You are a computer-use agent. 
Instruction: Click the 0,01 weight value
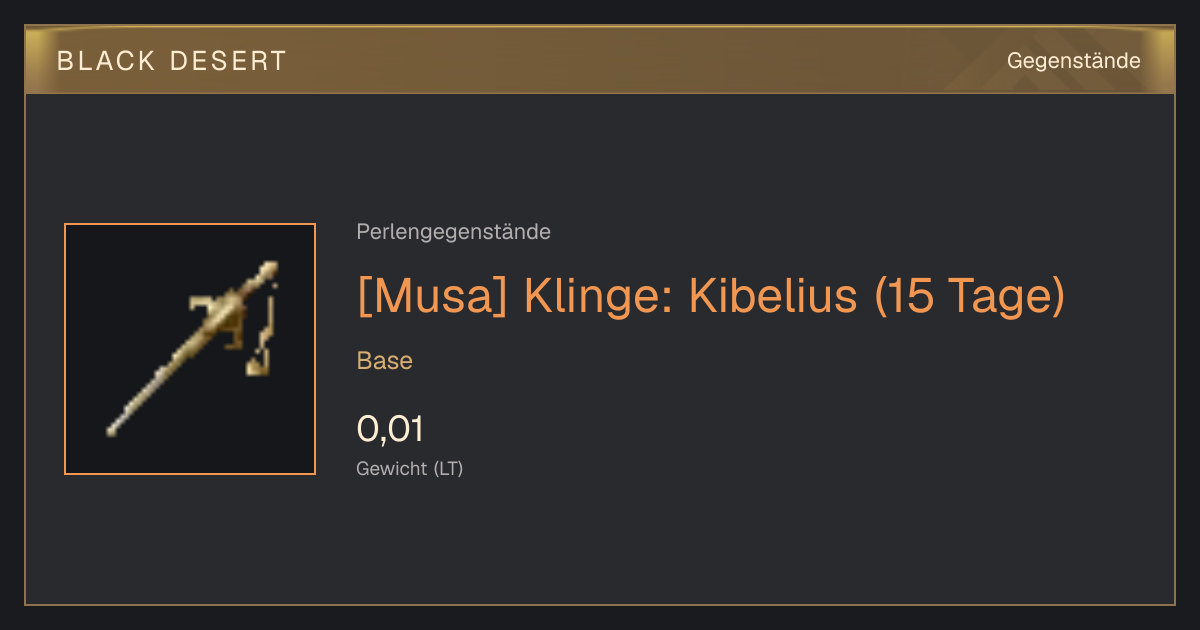coord(390,429)
